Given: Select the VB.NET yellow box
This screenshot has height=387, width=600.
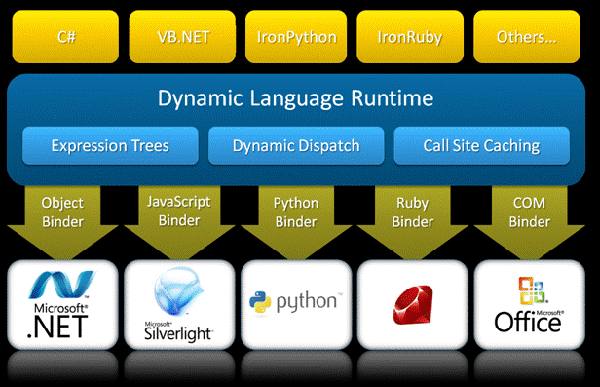Looking at the screenshot, I should tap(183, 37).
